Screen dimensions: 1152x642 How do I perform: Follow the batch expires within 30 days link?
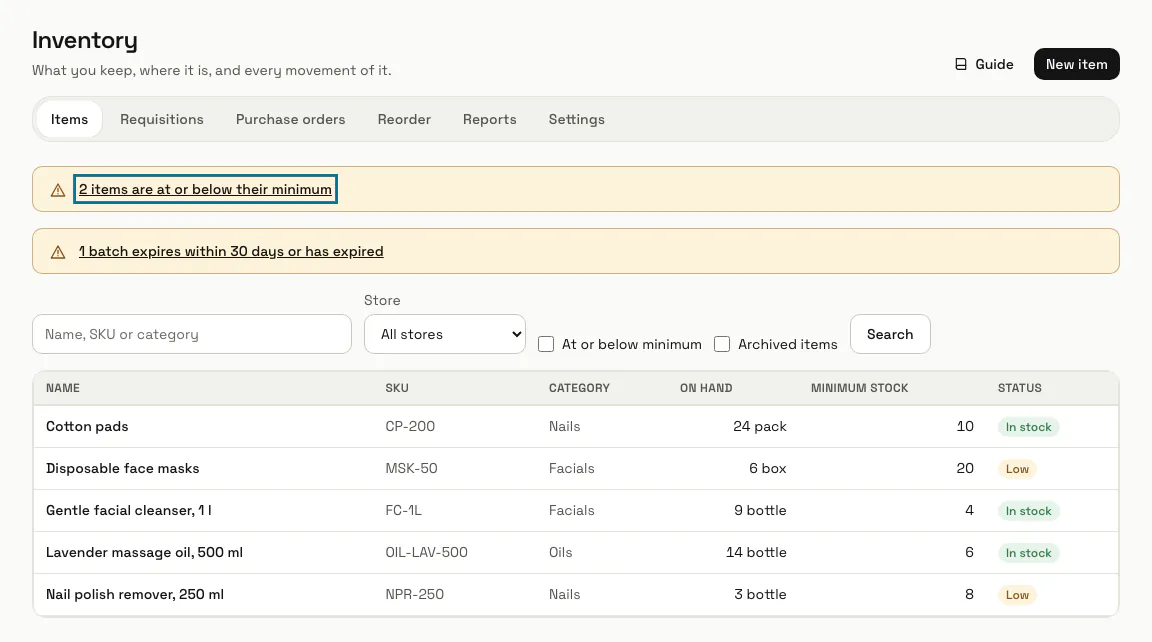(x=231, y=251)
